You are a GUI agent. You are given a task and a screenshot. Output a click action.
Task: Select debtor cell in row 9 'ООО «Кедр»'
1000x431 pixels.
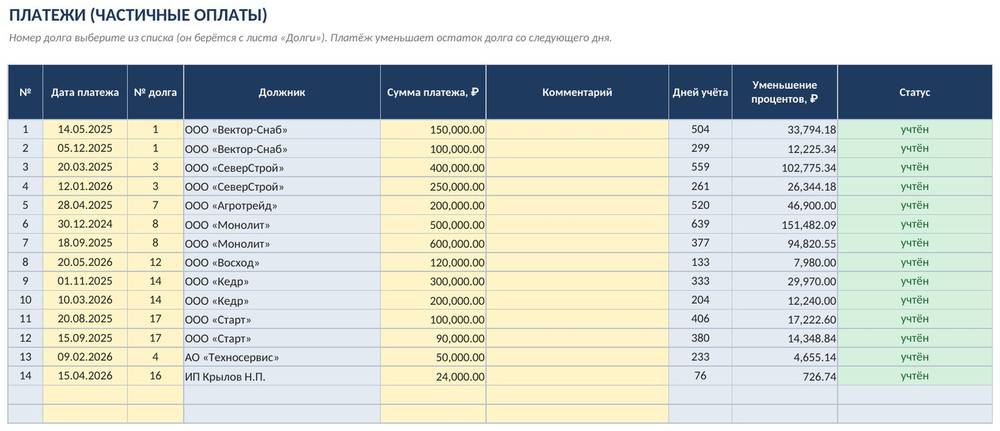(282, 281)
